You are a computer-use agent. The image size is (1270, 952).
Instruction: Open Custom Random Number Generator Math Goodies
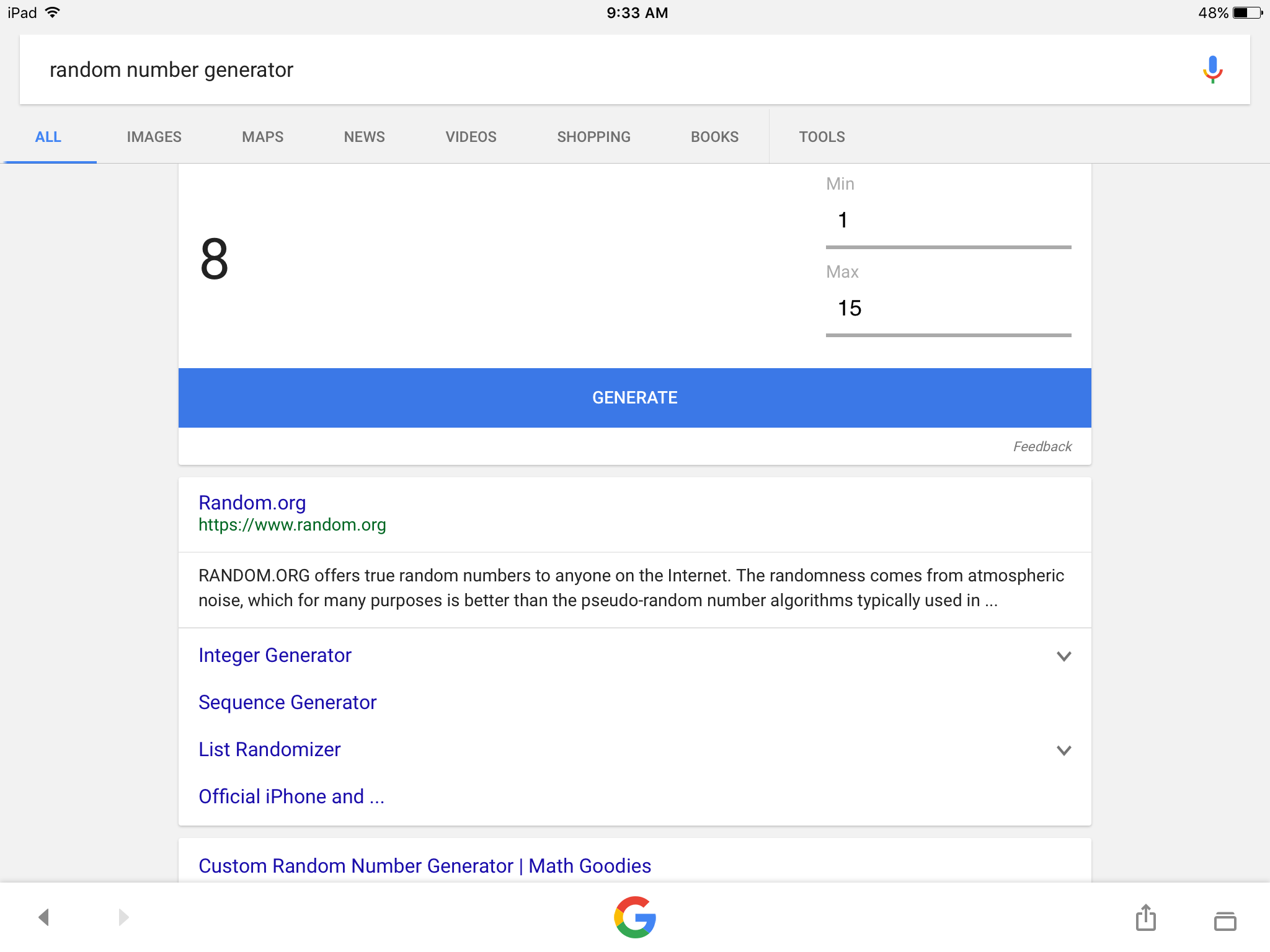(425, 866)
